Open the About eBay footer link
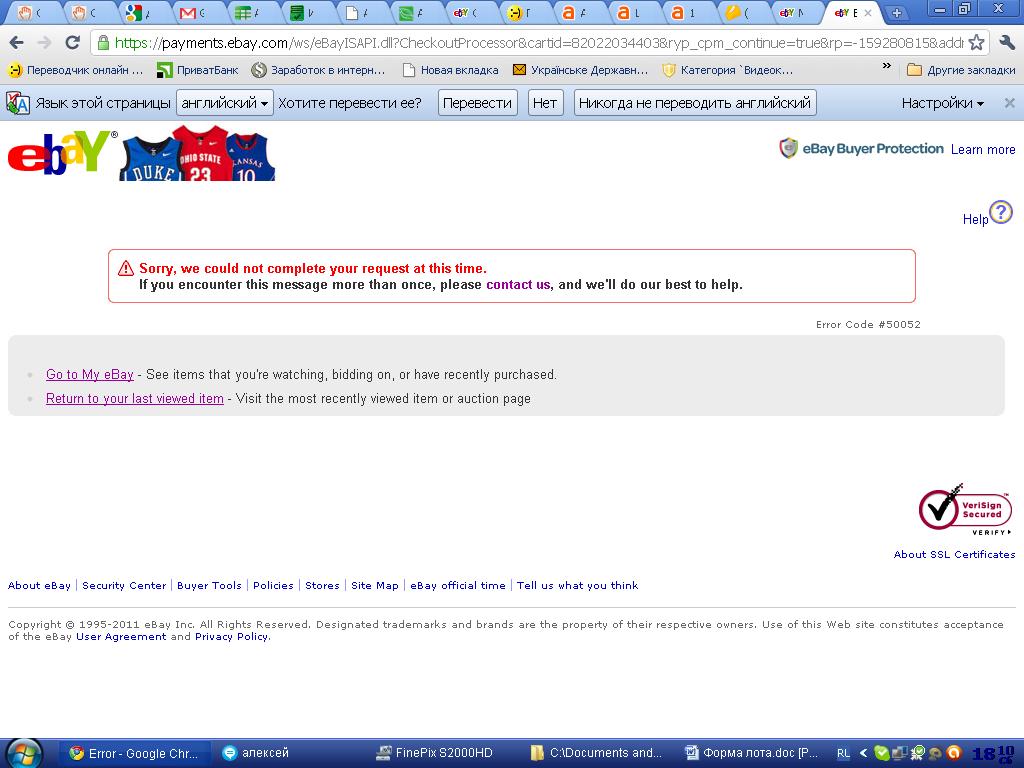1024x768 pixels. tap(39, 585)
